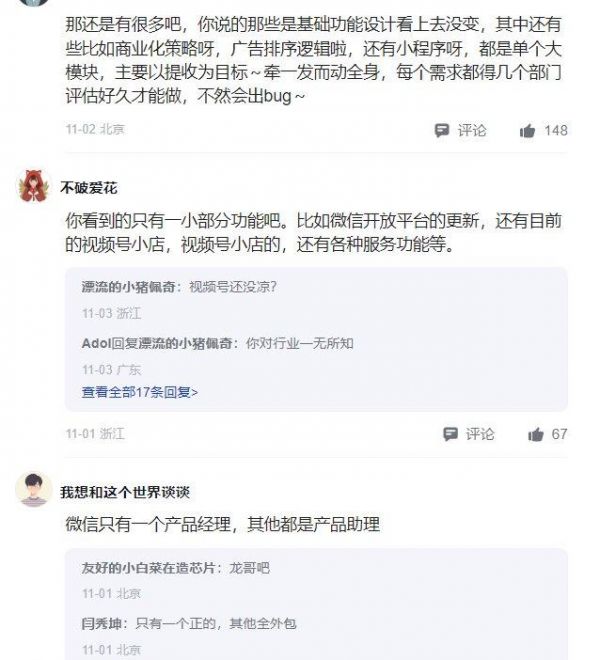Image resolution: width=600 pixels, height=660 pixels.
Task: Click the 148 like count
Action: [x=555, y=131]
